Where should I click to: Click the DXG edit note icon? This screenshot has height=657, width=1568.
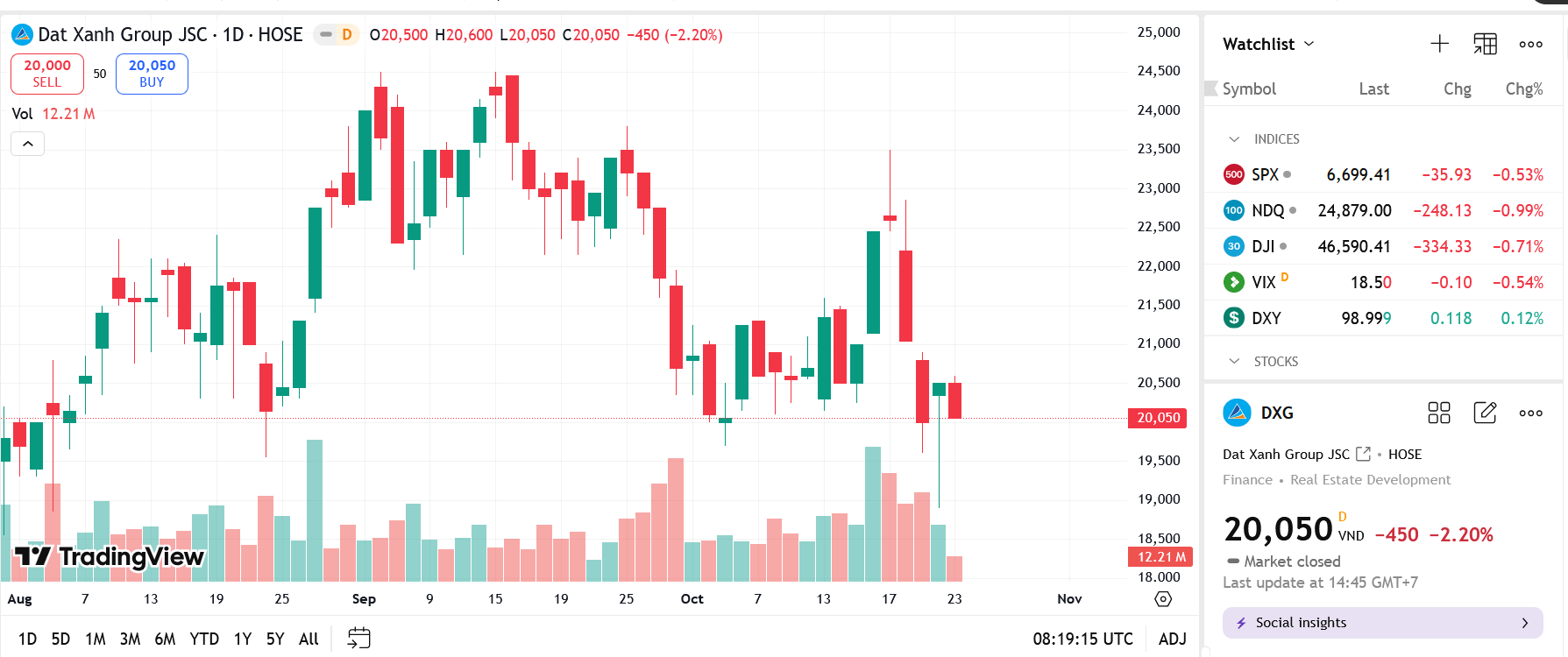(x=1485, y=413)
